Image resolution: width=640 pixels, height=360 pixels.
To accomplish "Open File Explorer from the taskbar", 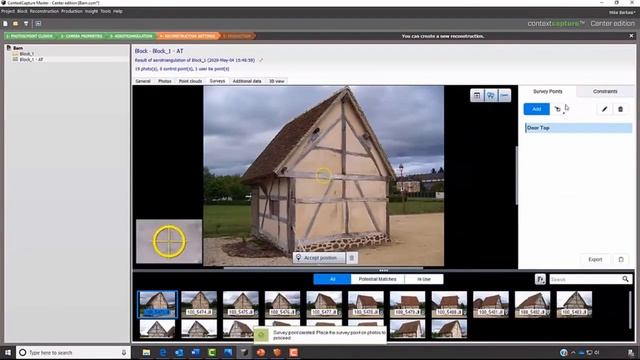I will point(147,352).
